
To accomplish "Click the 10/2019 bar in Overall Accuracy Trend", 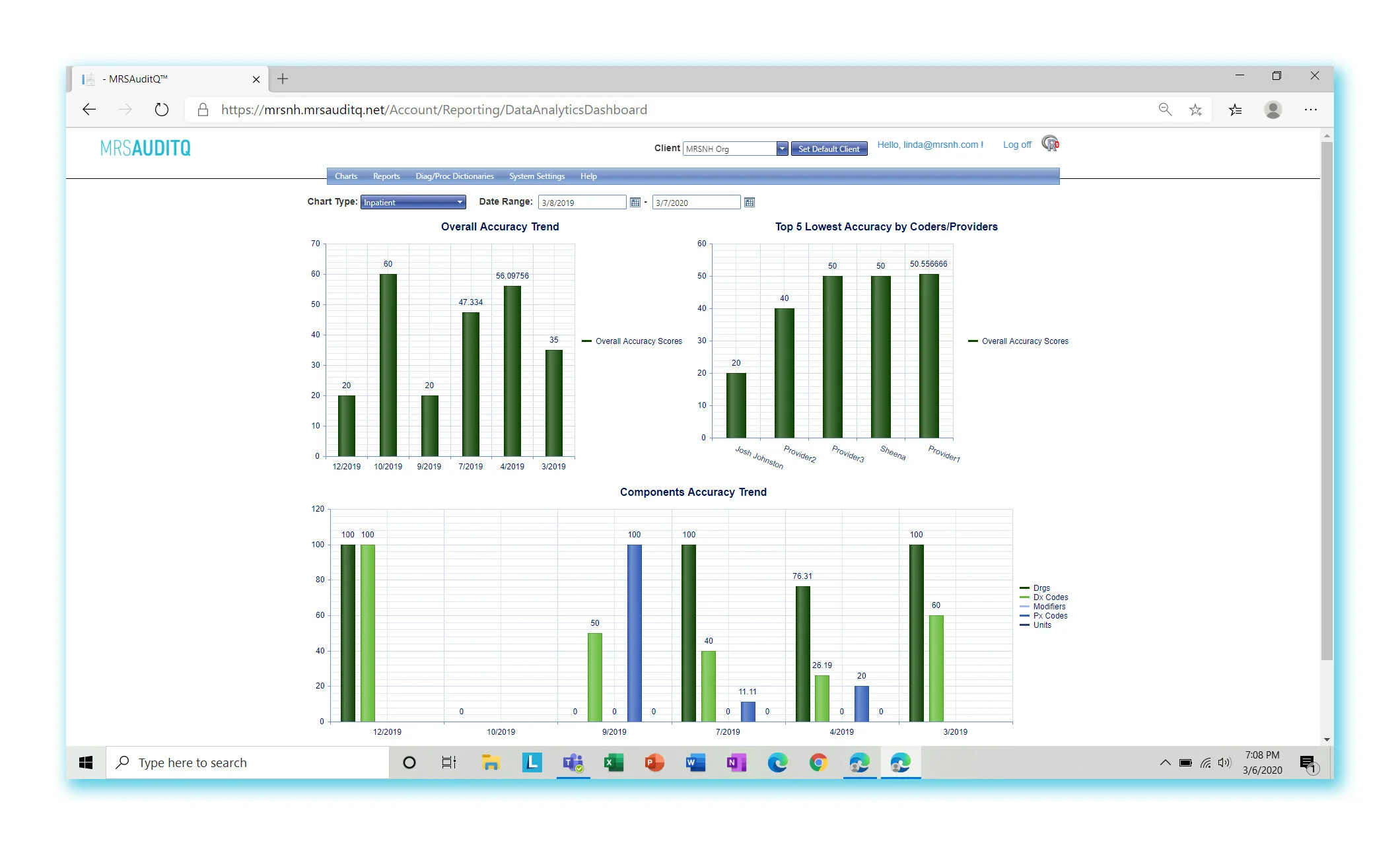I will (x=388, y=364).
